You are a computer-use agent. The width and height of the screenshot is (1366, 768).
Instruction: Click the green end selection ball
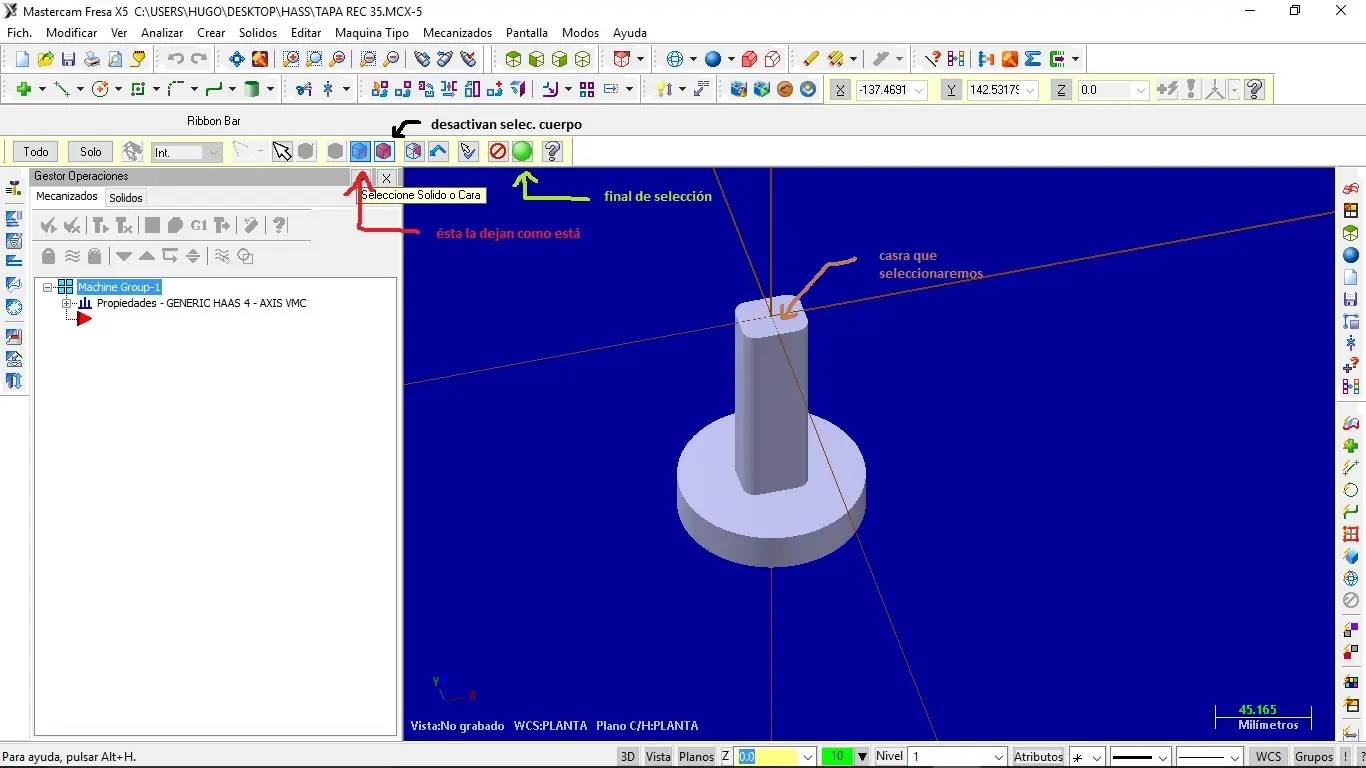coord(522,151)
